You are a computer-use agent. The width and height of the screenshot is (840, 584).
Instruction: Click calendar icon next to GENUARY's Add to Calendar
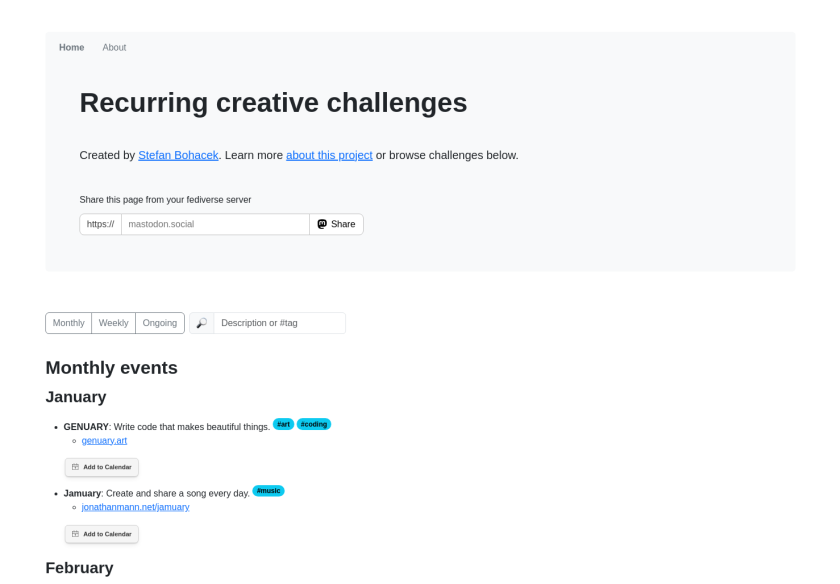click(76, 467)
